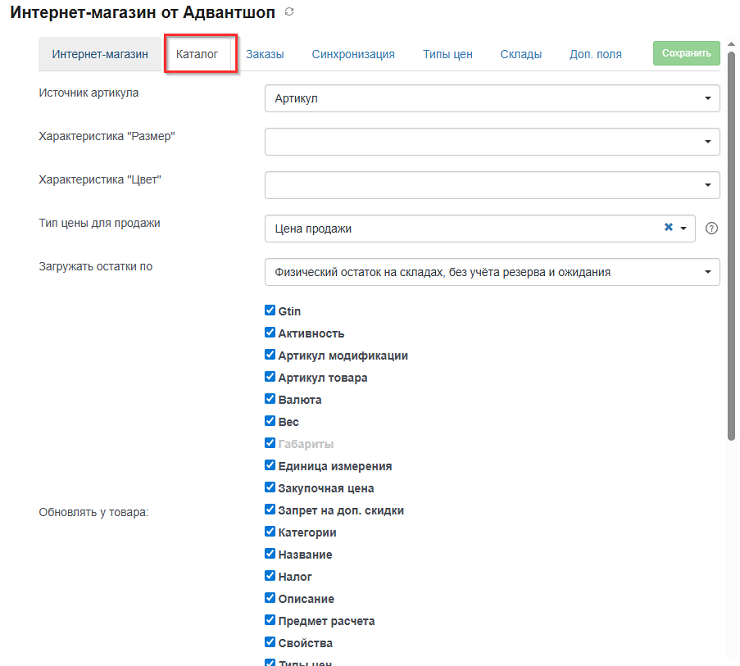The height and width of the screenshot is (666, 740).
Task: Go to the Склады tab
Action: tap(521, 54)
